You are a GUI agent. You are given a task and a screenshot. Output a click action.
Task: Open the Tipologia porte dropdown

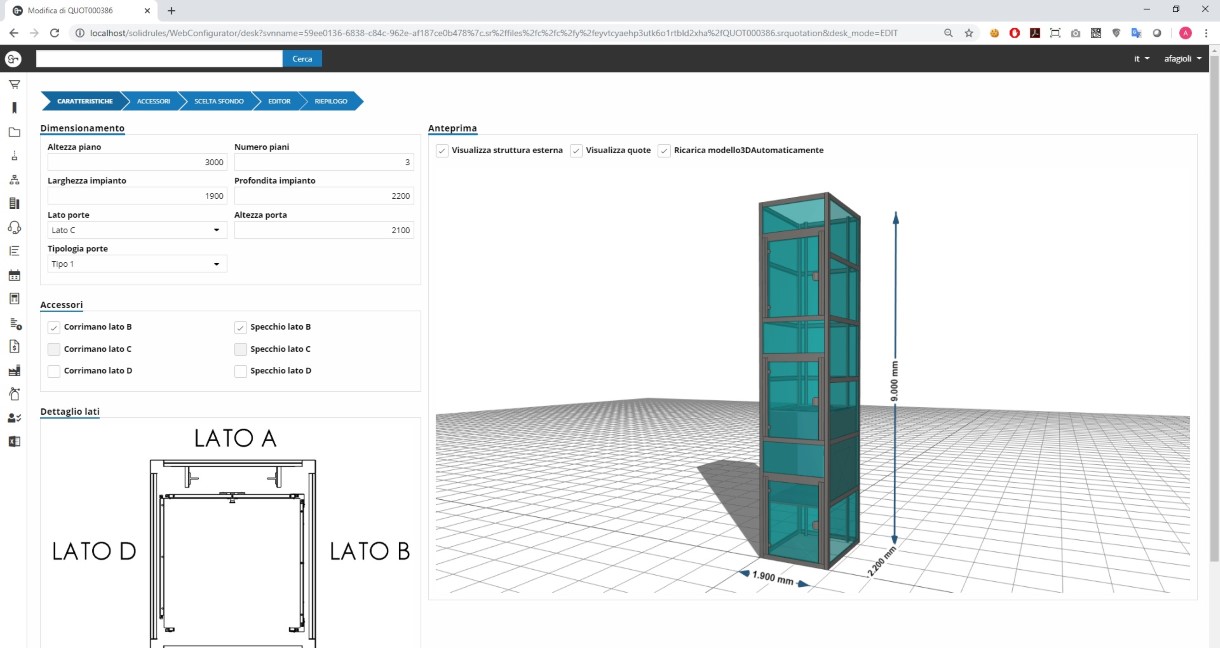click(x=137, y=264)
